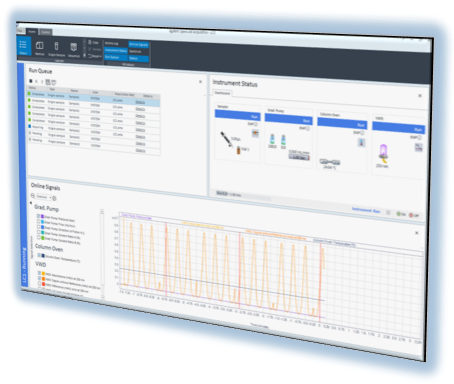Uncheck the Grad. Pump Pressure signal checkbox
The image size is (454, 384).
tap(38, 216)
